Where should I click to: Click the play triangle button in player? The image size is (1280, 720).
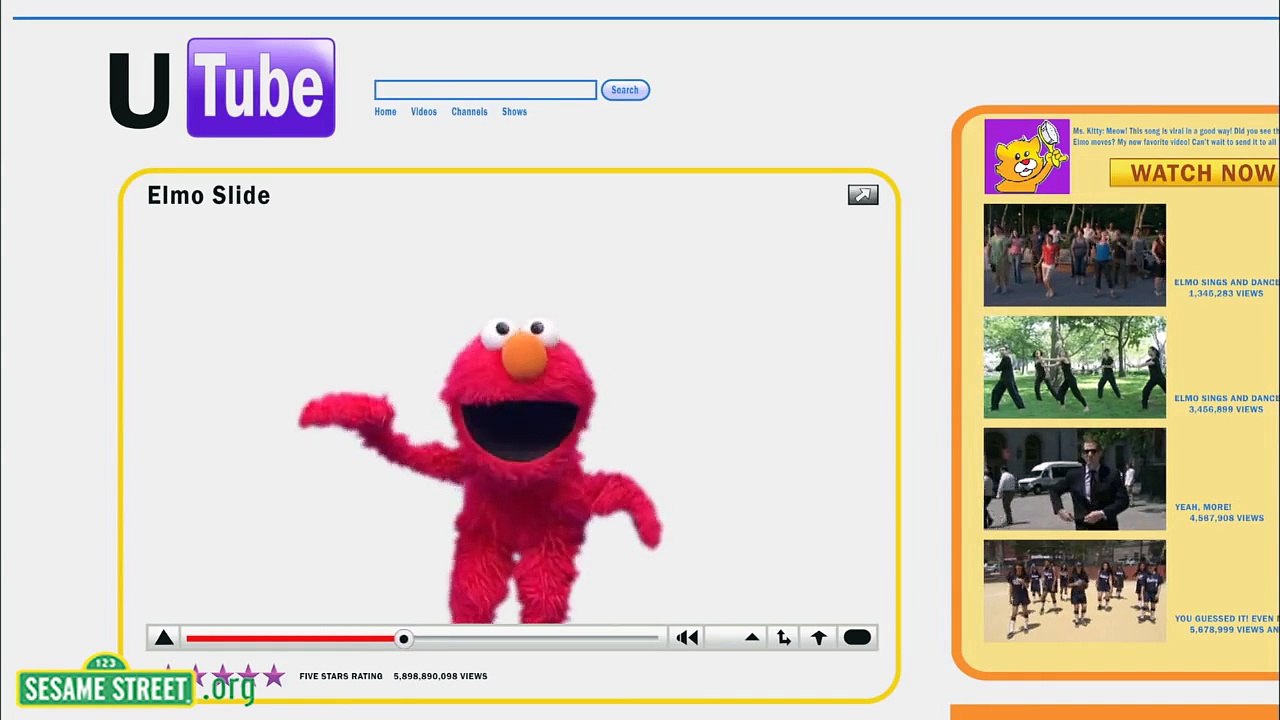coord(164,638)
